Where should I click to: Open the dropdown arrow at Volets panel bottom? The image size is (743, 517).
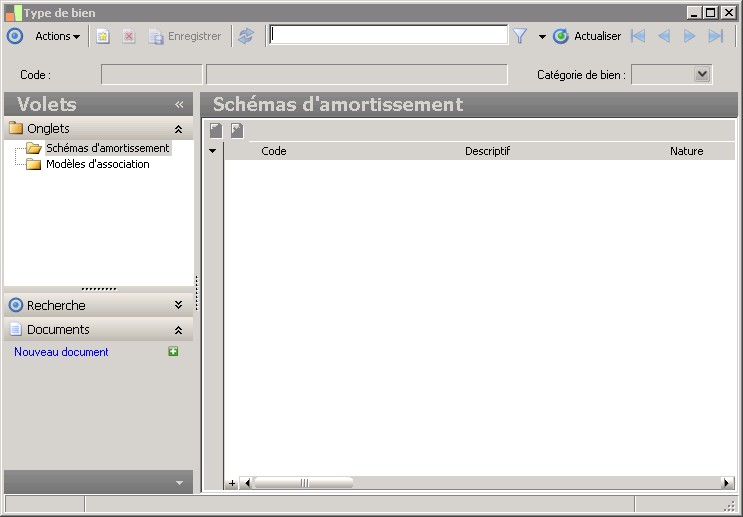point(179,483)
